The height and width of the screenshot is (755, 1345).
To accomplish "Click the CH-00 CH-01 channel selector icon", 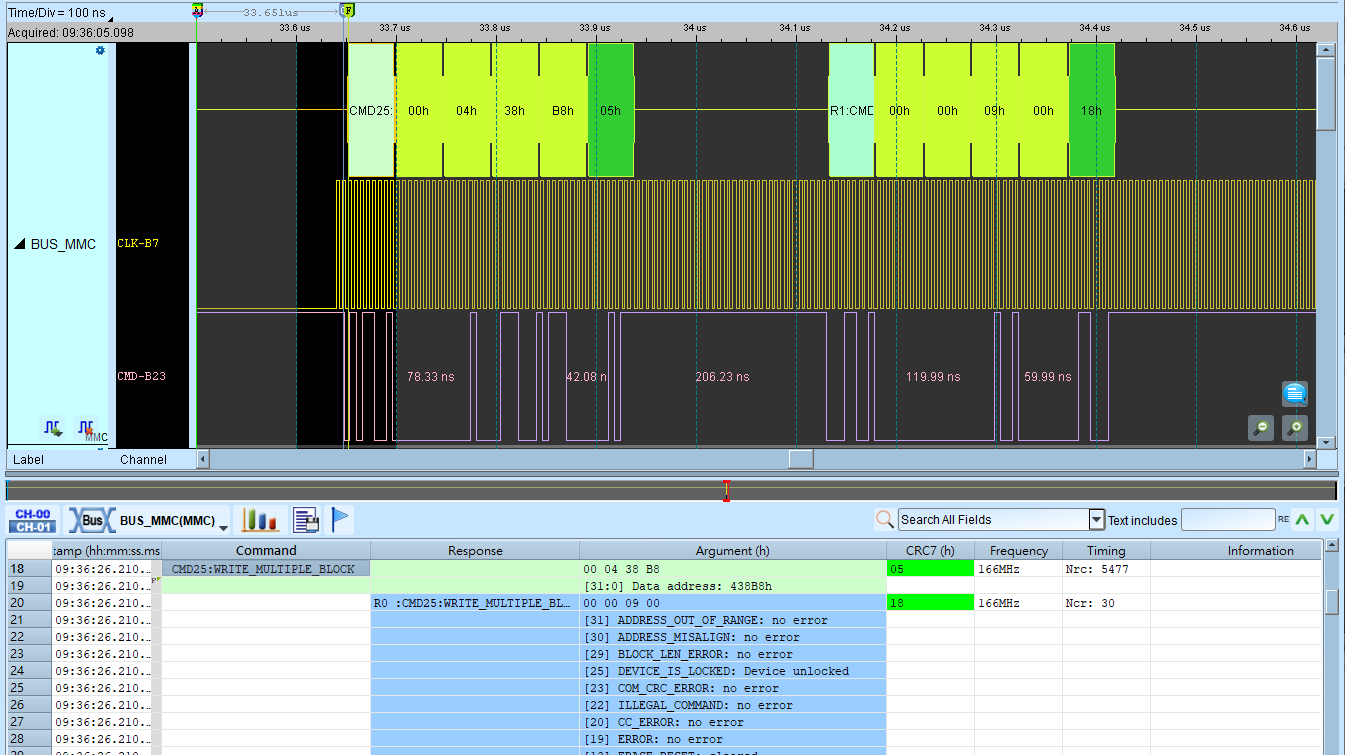I will pos(34,520).
